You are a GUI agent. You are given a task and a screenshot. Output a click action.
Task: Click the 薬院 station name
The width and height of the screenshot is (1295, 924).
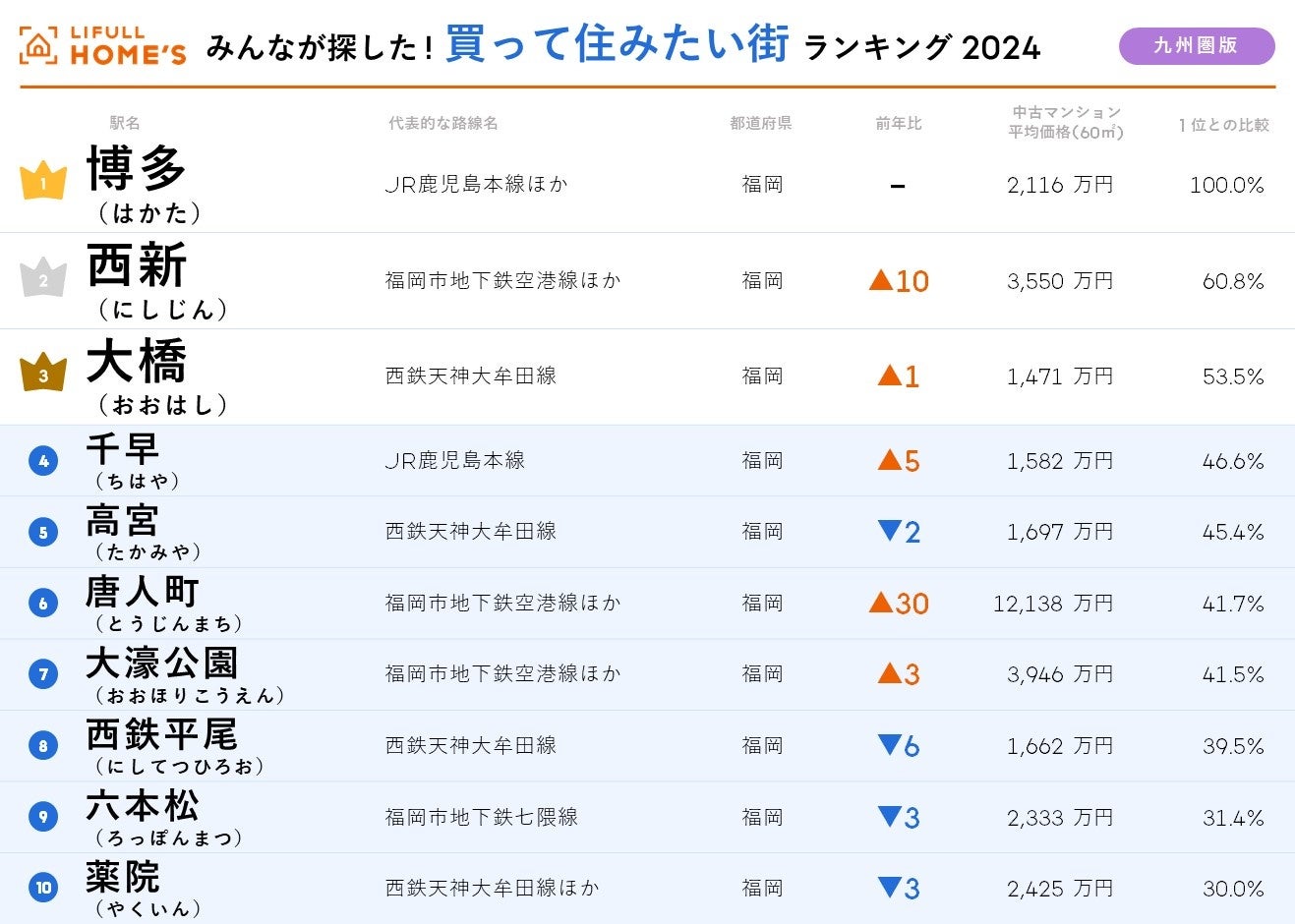pos(123,877)
